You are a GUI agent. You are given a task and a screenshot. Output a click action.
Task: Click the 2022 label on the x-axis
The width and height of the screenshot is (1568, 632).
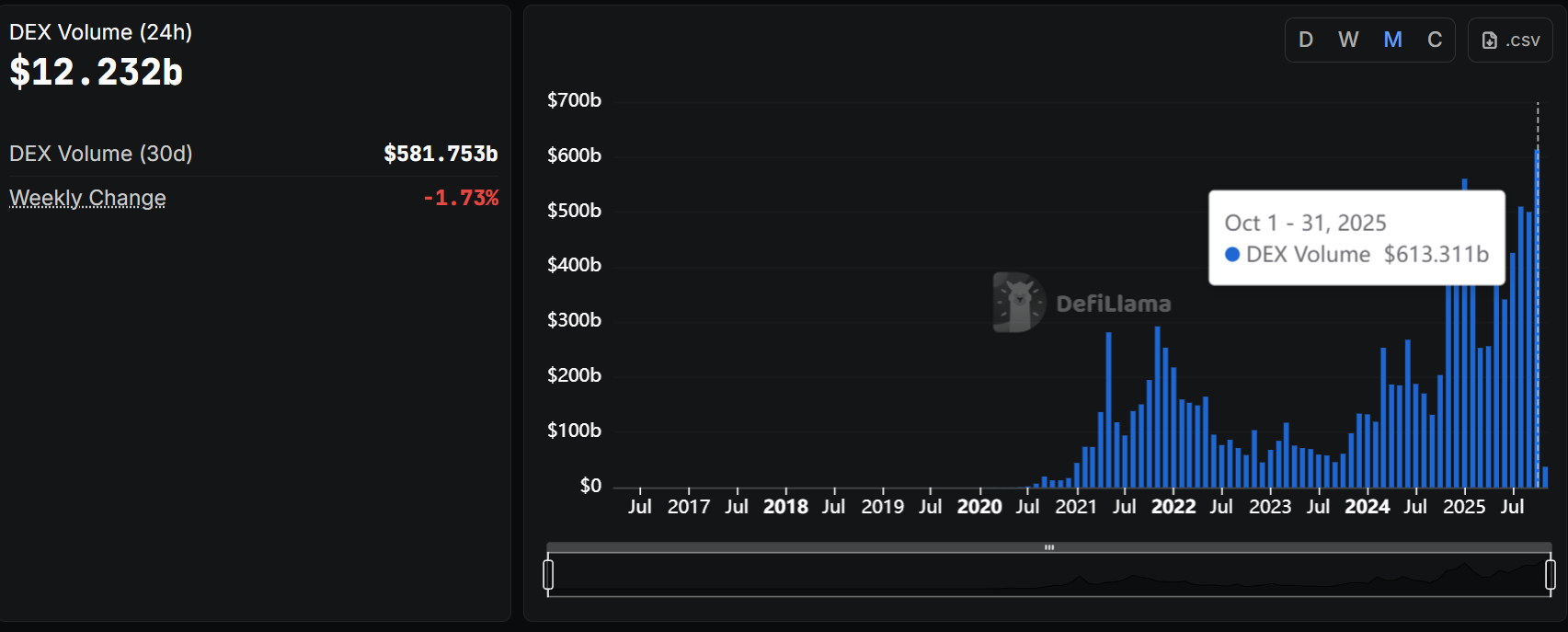point(1173,507)
